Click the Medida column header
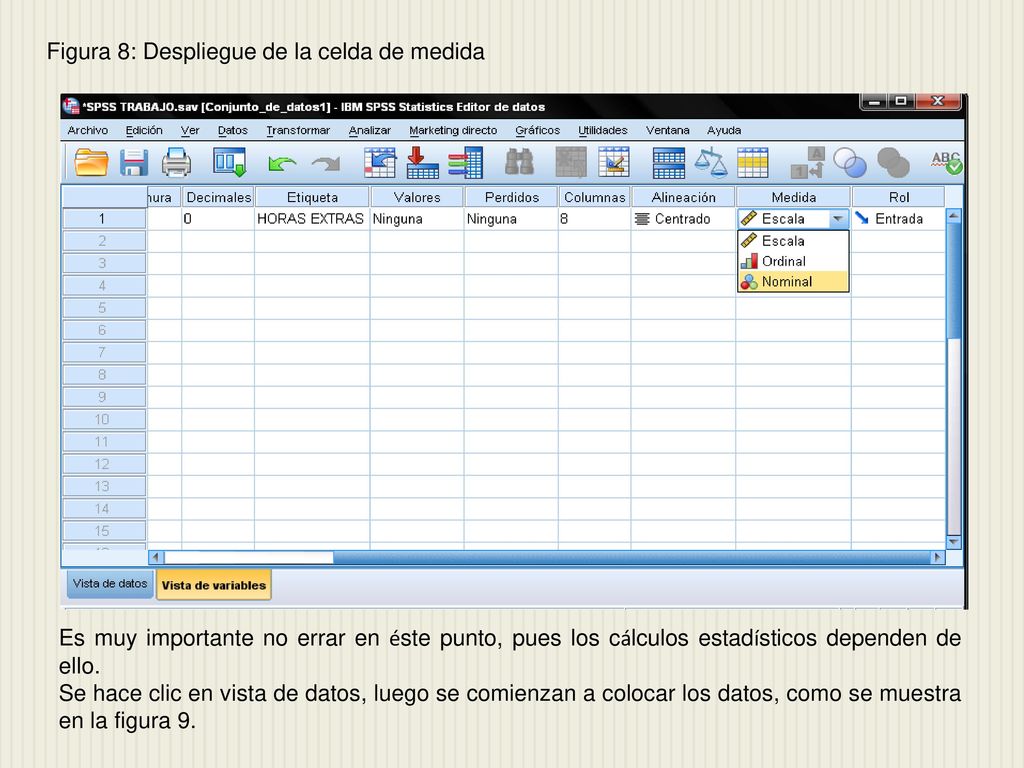This screenshot has width=1024, height=768. (x=793, y=197)
